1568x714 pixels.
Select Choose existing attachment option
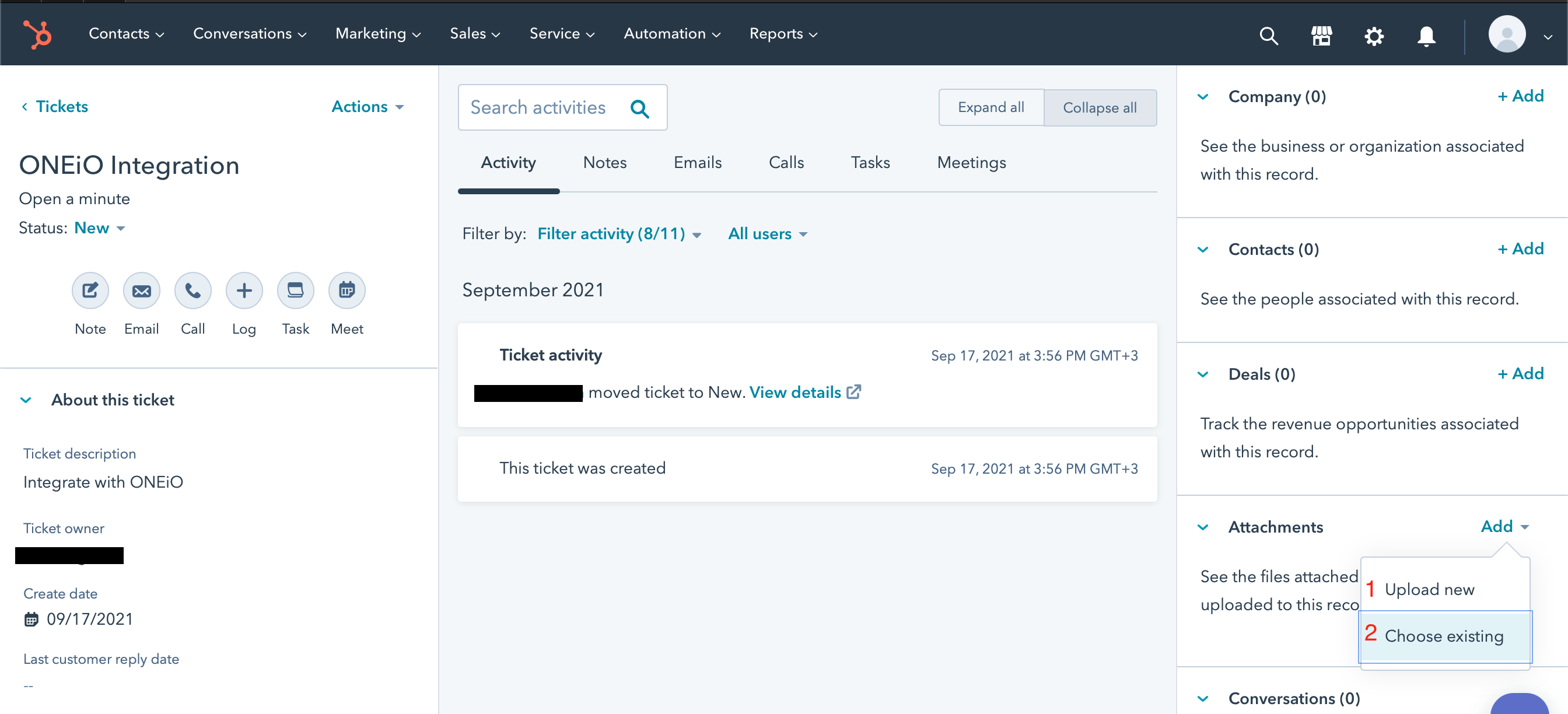1445,636
